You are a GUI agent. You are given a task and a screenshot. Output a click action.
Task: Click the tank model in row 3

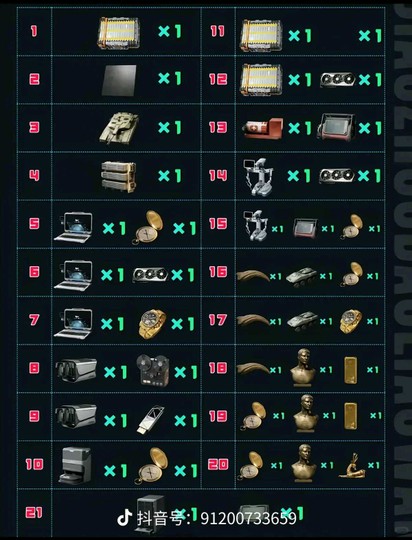click(x=119, y=128)
